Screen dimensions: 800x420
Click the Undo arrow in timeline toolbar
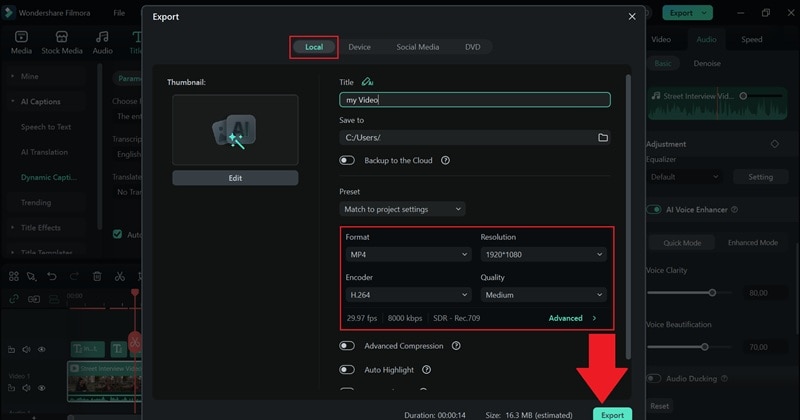tap(52, 276)
